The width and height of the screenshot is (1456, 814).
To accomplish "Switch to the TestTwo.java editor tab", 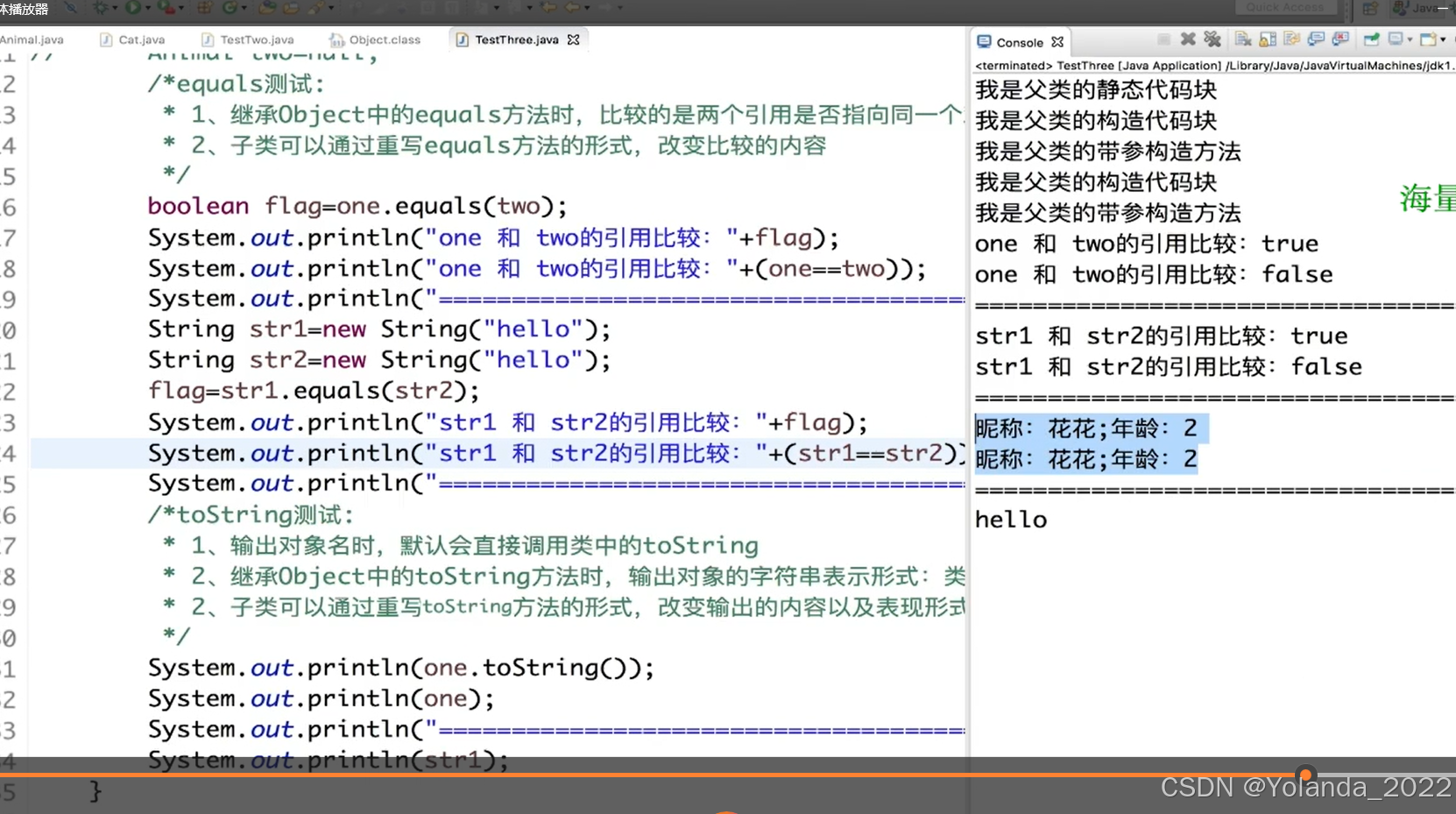I will pos(247,39).
